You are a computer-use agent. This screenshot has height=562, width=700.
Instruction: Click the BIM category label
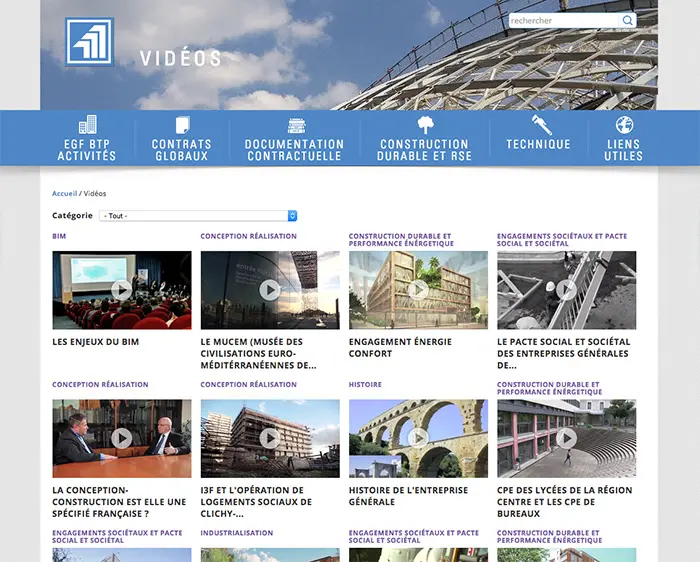point(59,236)
